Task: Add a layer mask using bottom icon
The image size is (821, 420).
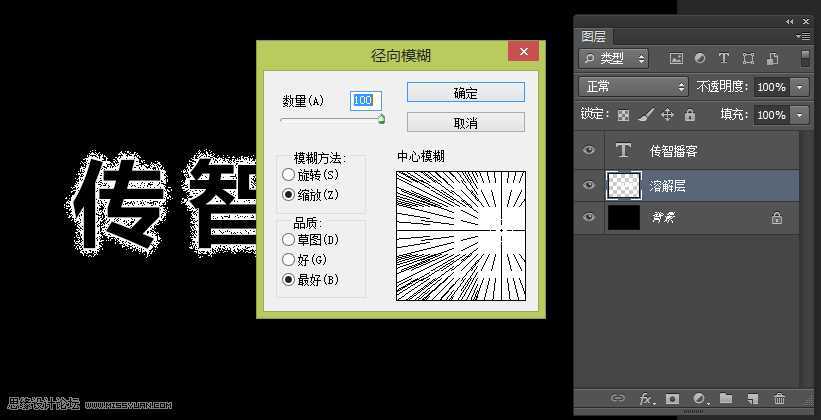Action: (x=673, y=398)
